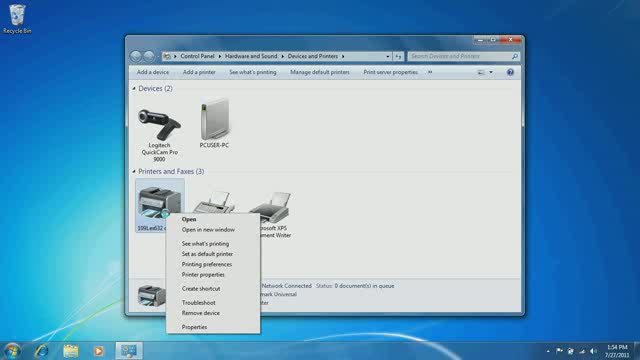Choose Set as default printer
The height and width of the screenshot is (360, 640).
[x=207, y=254]
